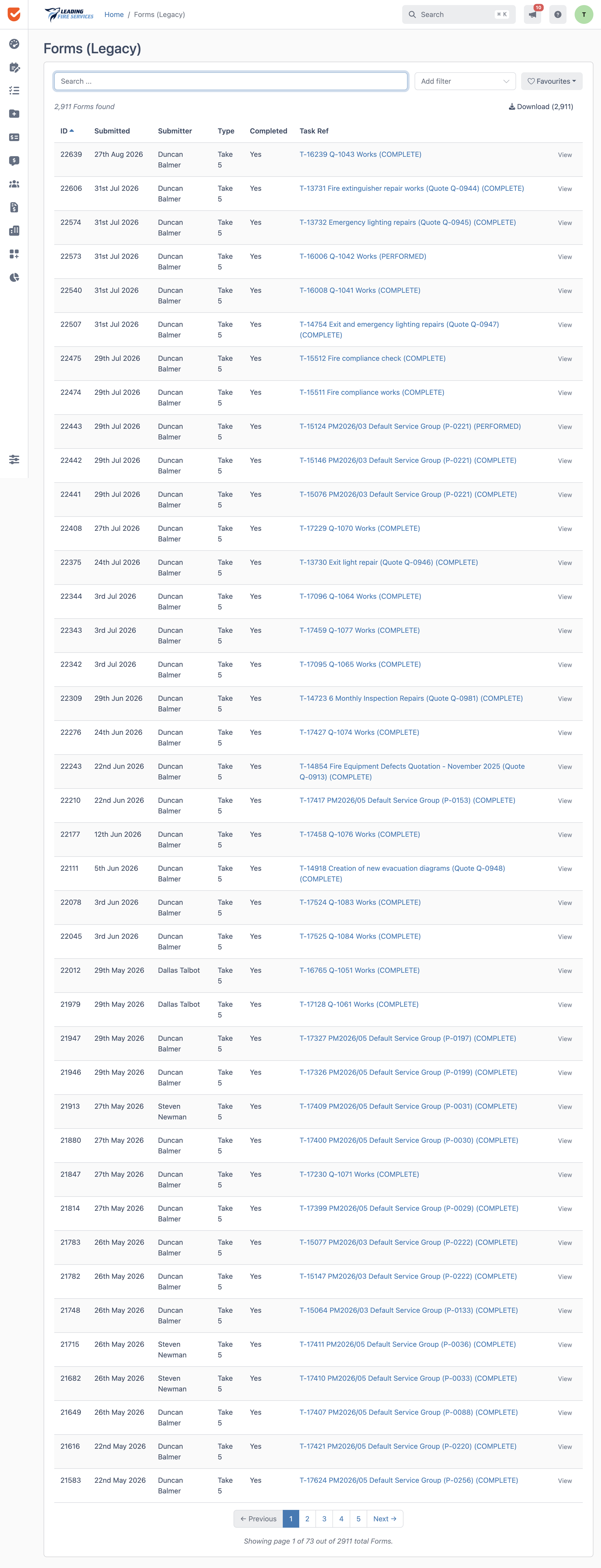
Task: Focus the forms Search input field
Action: (231, 81)
